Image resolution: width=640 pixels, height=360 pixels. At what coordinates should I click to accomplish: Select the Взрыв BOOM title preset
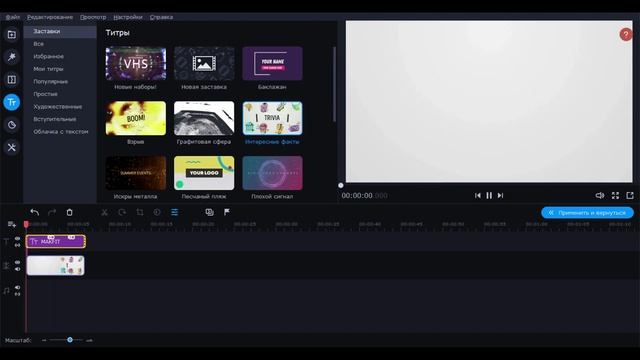[x=136, y=118]
